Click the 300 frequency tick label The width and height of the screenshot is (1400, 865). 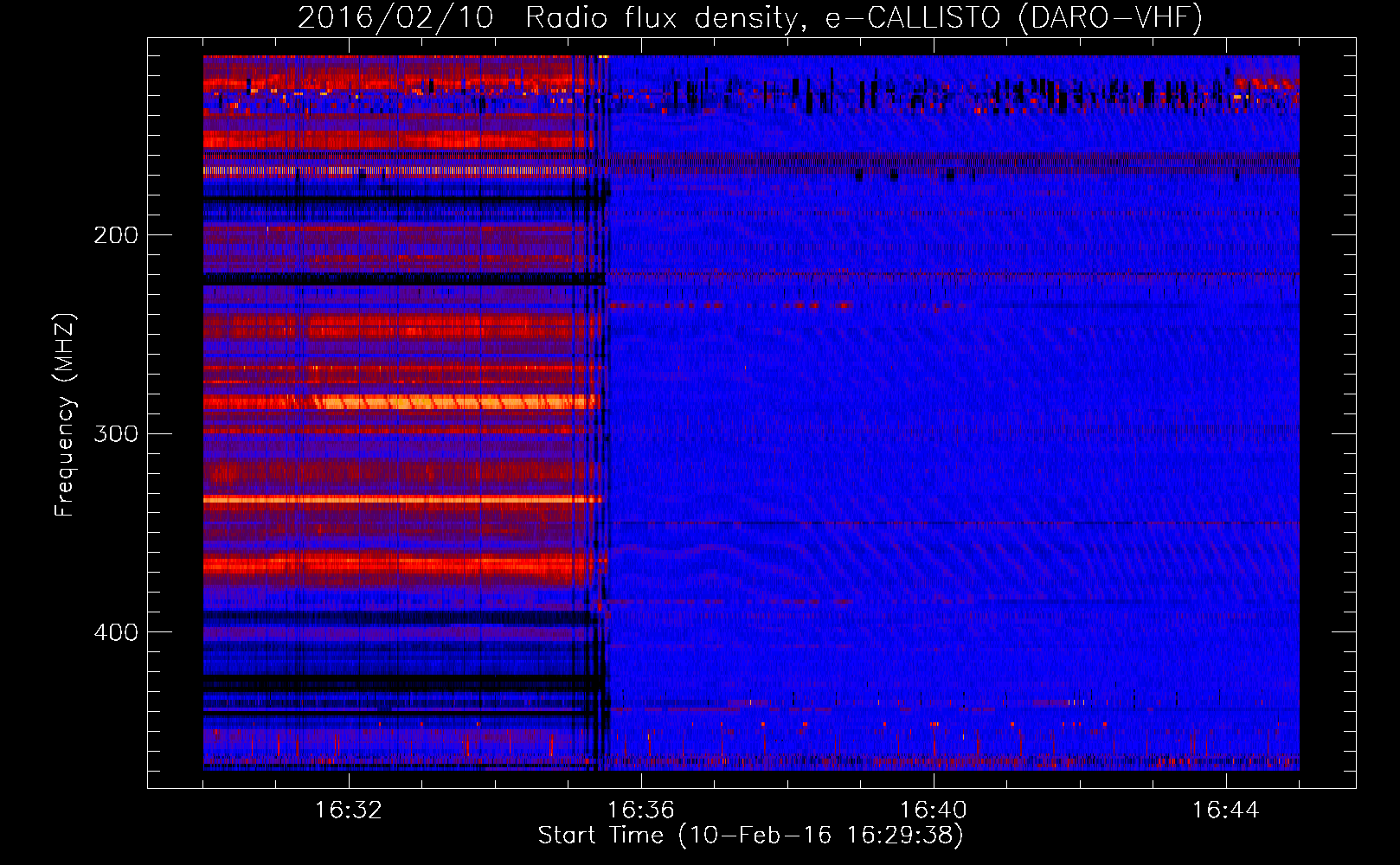116,433
